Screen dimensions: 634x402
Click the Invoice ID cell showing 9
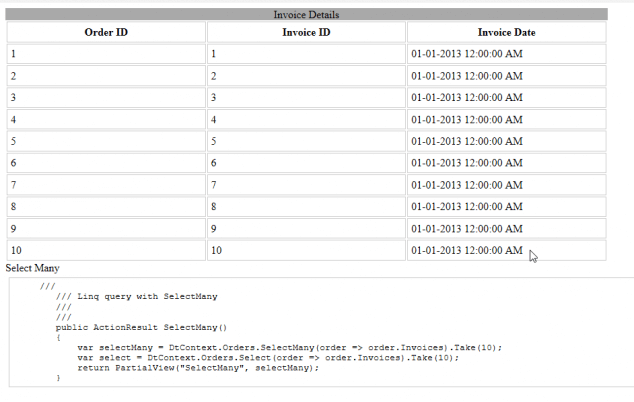coord(306,229)
